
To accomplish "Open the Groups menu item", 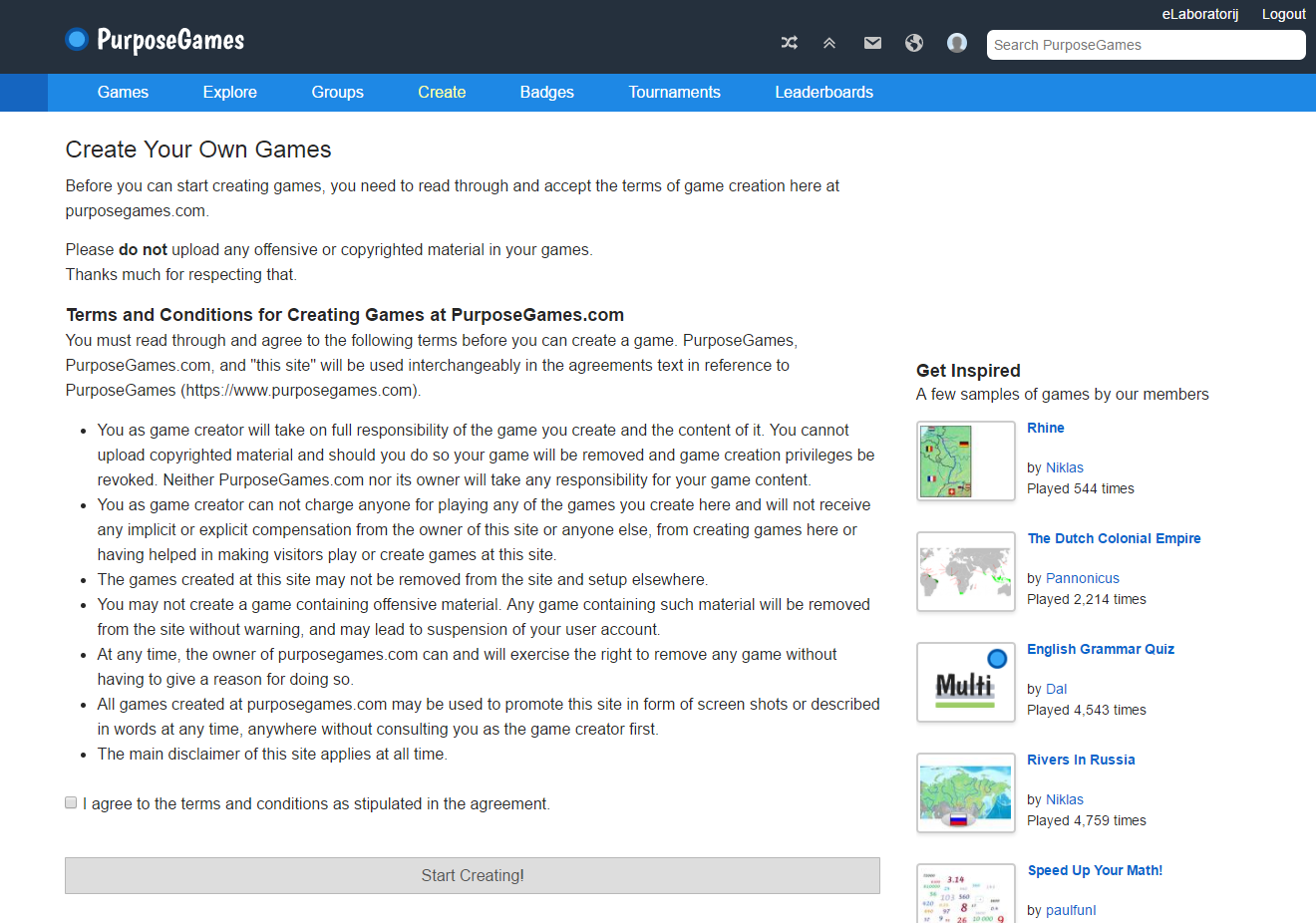I will (x=337, y=92).
